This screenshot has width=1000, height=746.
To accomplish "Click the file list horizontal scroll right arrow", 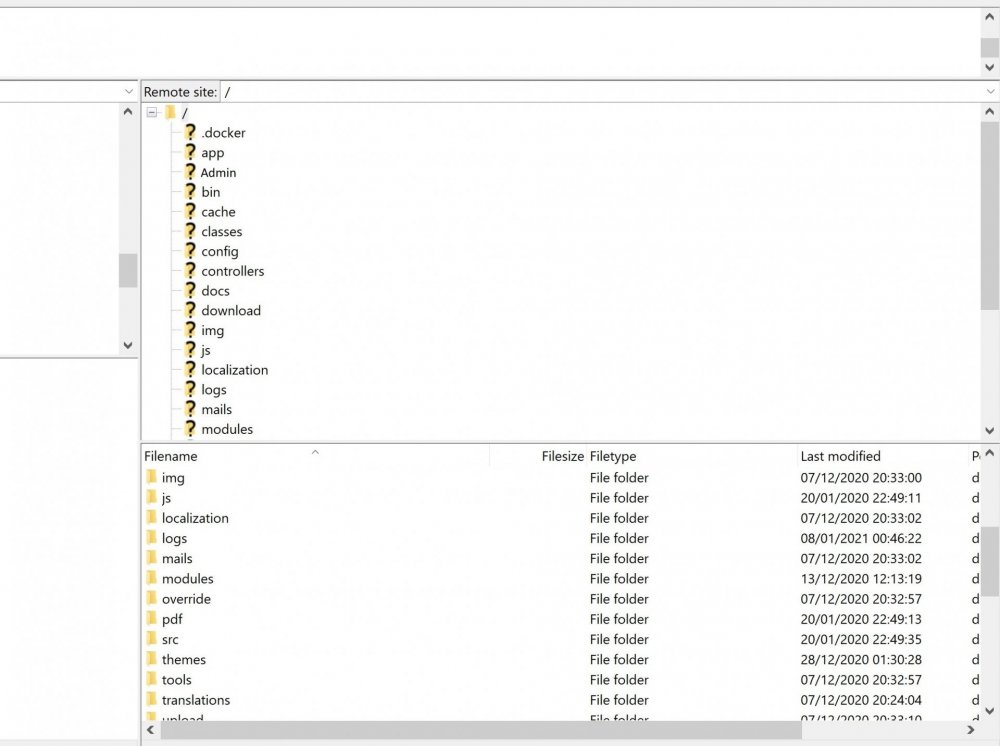I will point(971,730).
